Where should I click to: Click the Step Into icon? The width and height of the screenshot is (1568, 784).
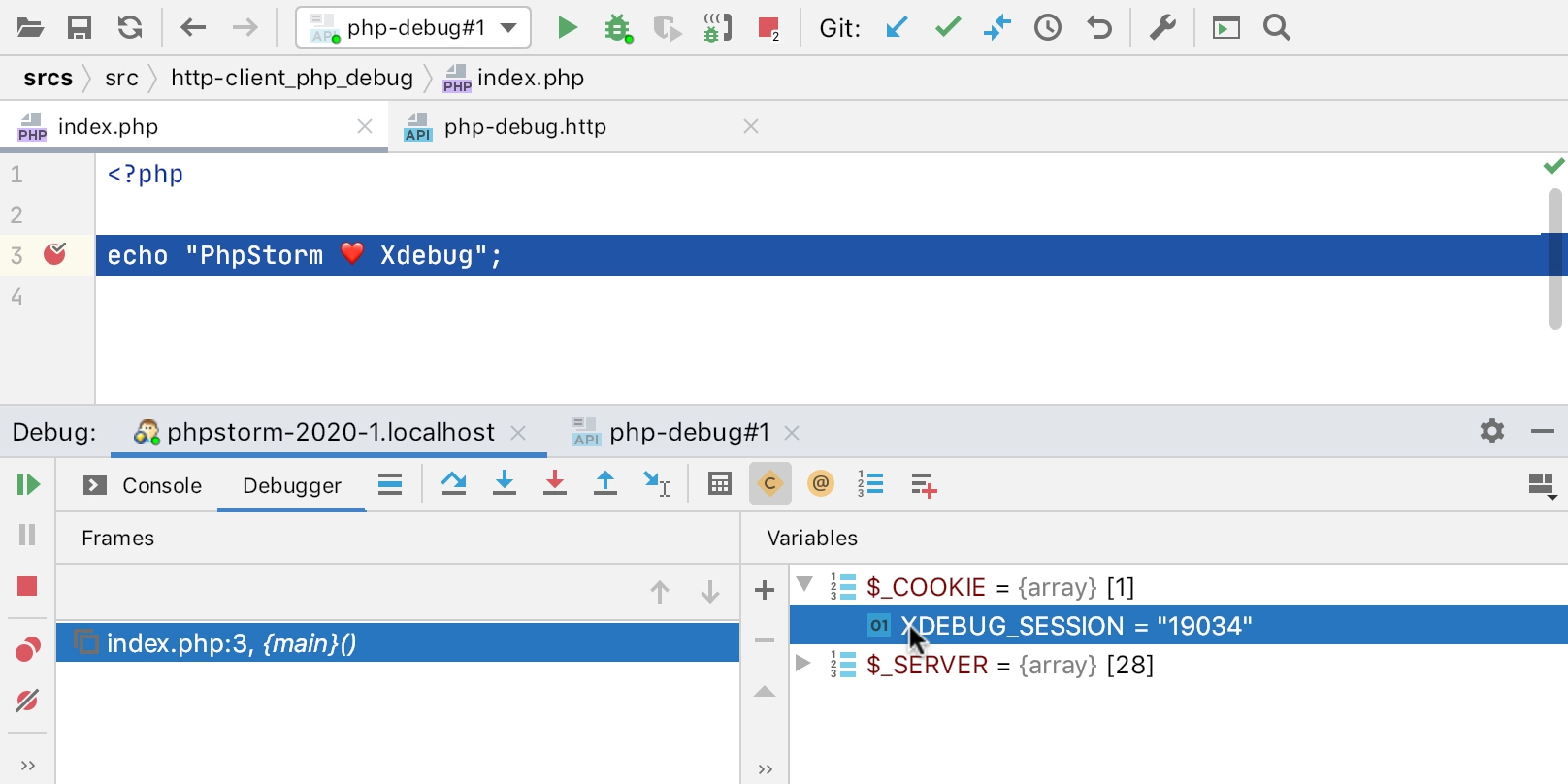click(505, 483)
